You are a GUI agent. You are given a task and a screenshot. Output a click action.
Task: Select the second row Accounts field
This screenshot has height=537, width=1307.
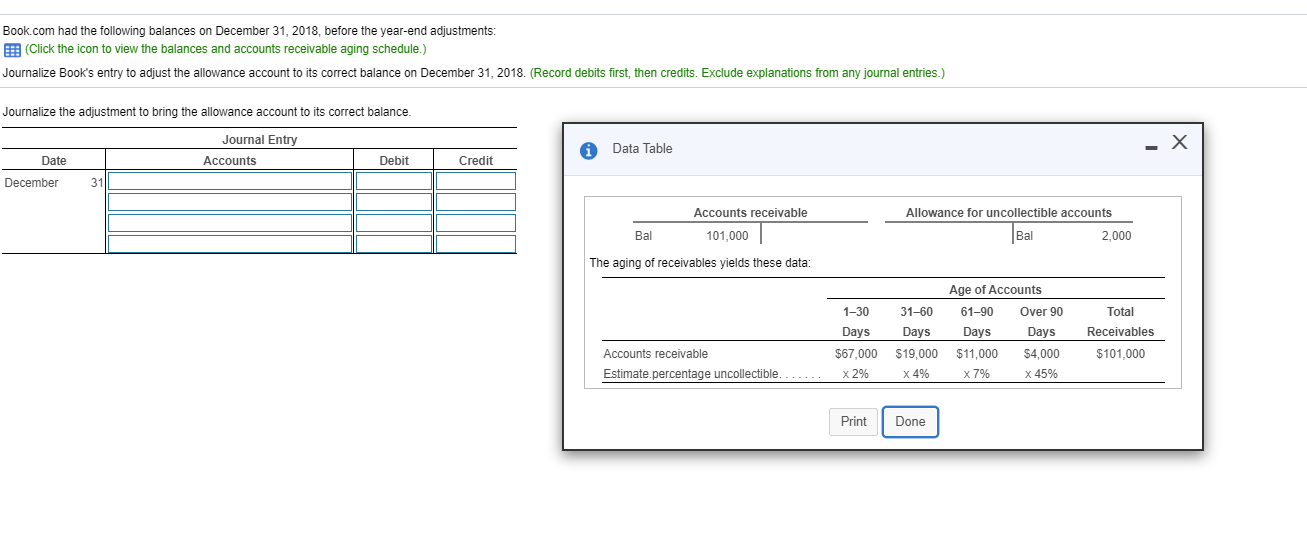[x=230, y=202]
